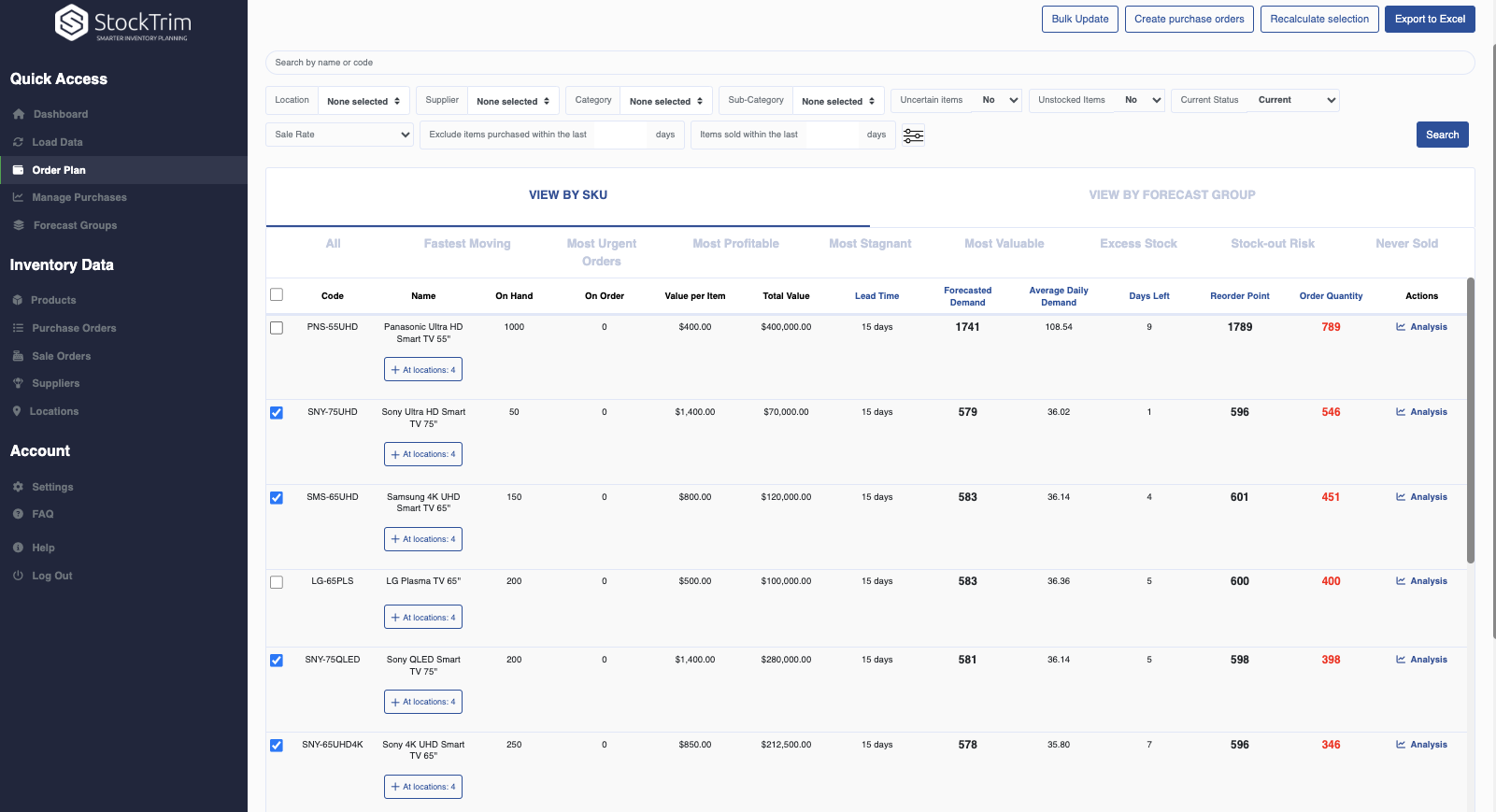
Task: Click Recalculate selection button
Action: [1319, 19]
